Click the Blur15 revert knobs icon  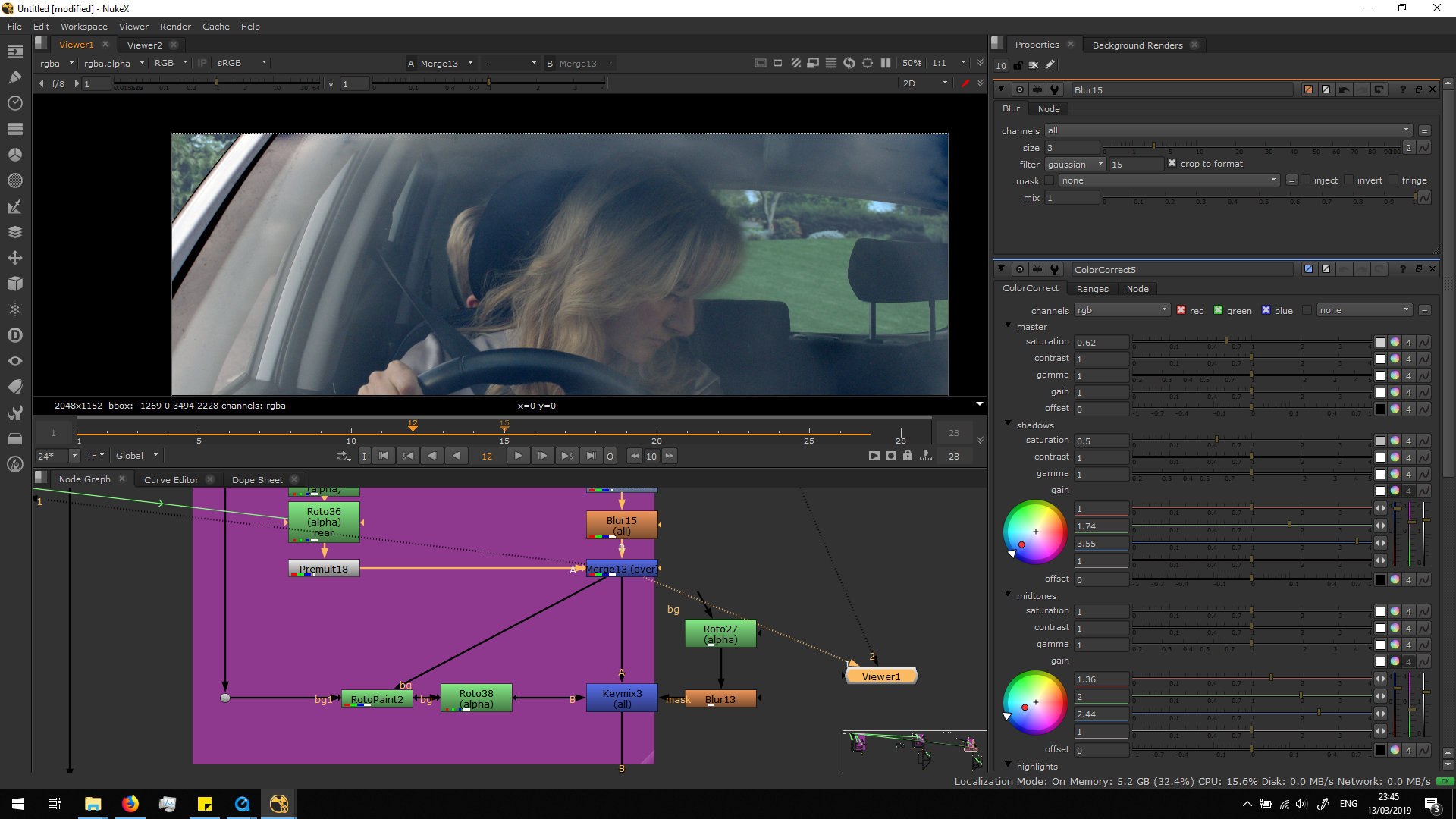click(1379, 89)
